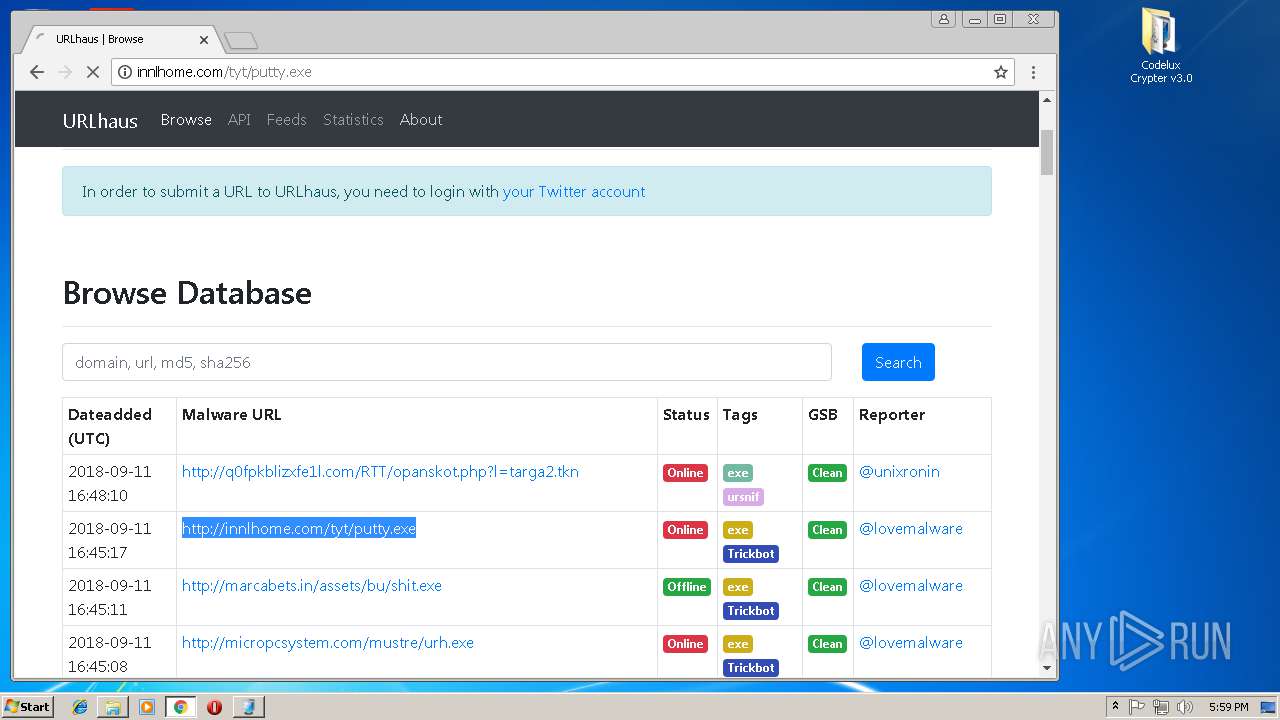Open the Statistics navigation item
The image size is (1280, 720).
353,120
